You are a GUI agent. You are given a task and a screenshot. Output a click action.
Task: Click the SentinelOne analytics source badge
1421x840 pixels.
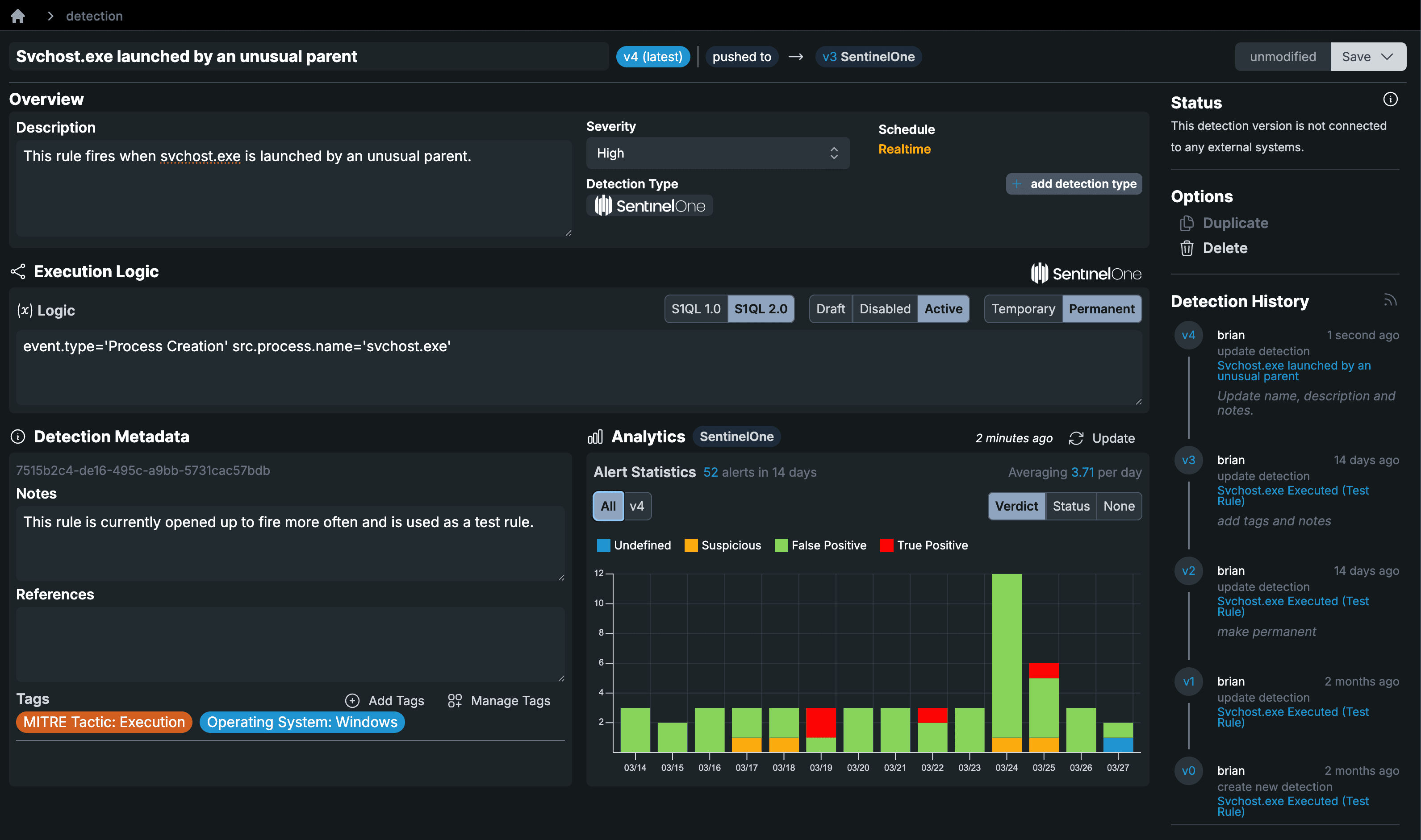click(736, 437)
